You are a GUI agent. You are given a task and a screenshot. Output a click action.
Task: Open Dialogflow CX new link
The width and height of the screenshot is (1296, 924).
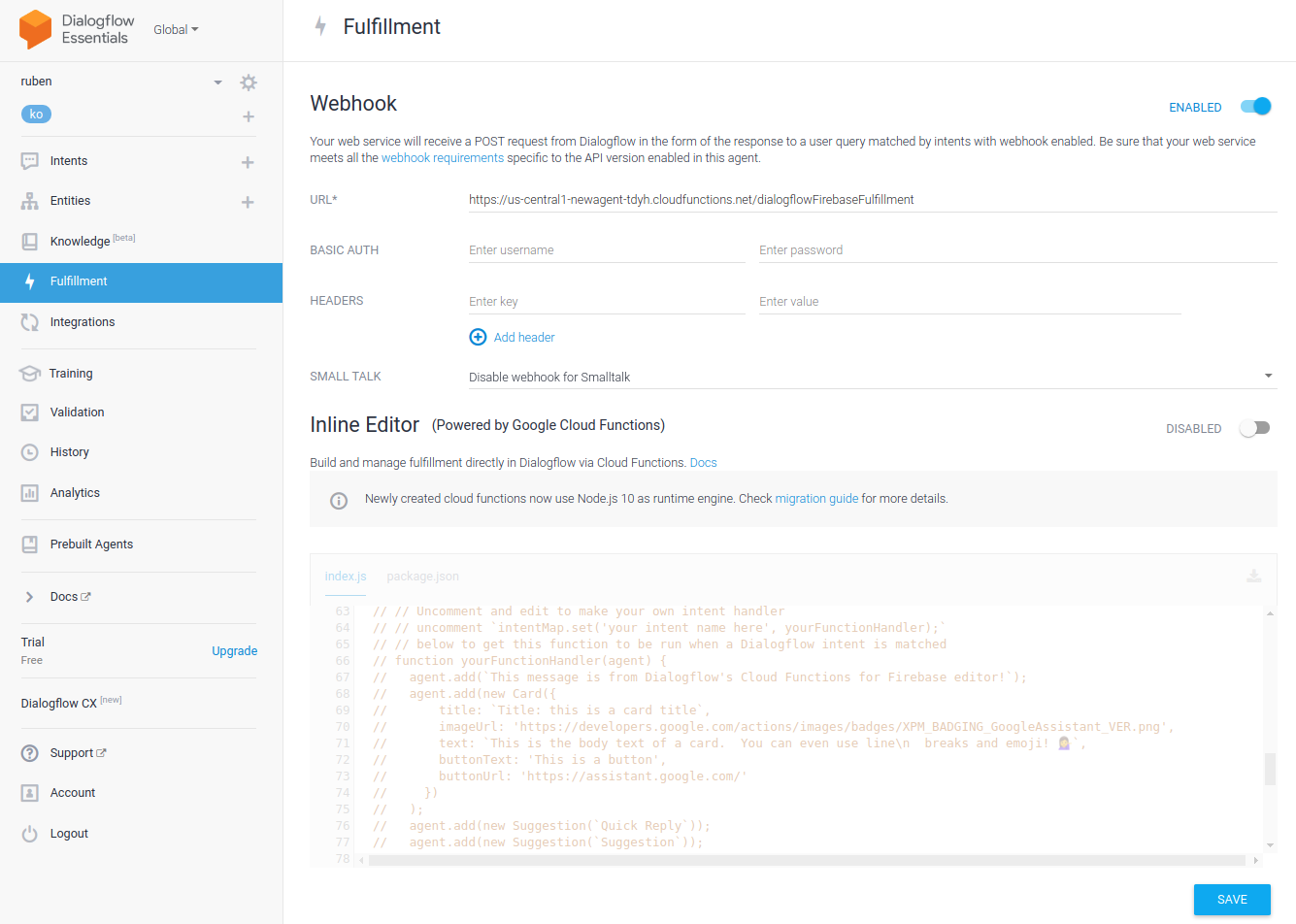pos(71,703)
